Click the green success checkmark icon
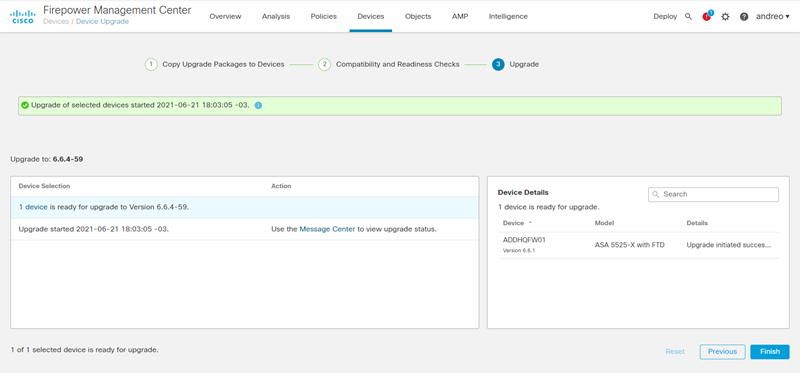Viewport: 800px width, 373px height. pos(25,106)
